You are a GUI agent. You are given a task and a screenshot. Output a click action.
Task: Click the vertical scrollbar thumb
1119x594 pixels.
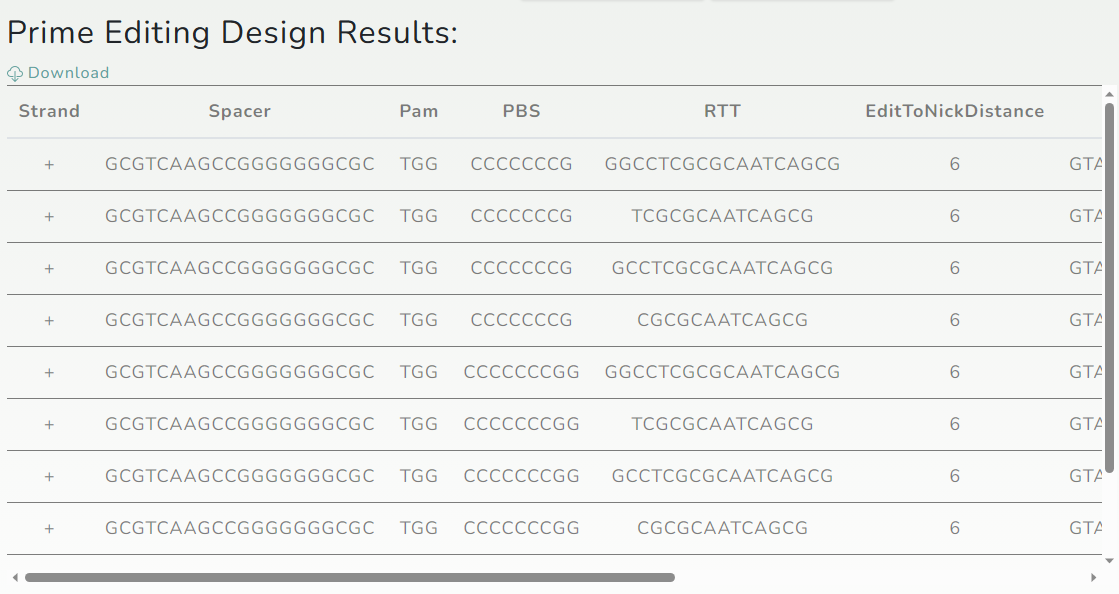(x=1109, y=288)
